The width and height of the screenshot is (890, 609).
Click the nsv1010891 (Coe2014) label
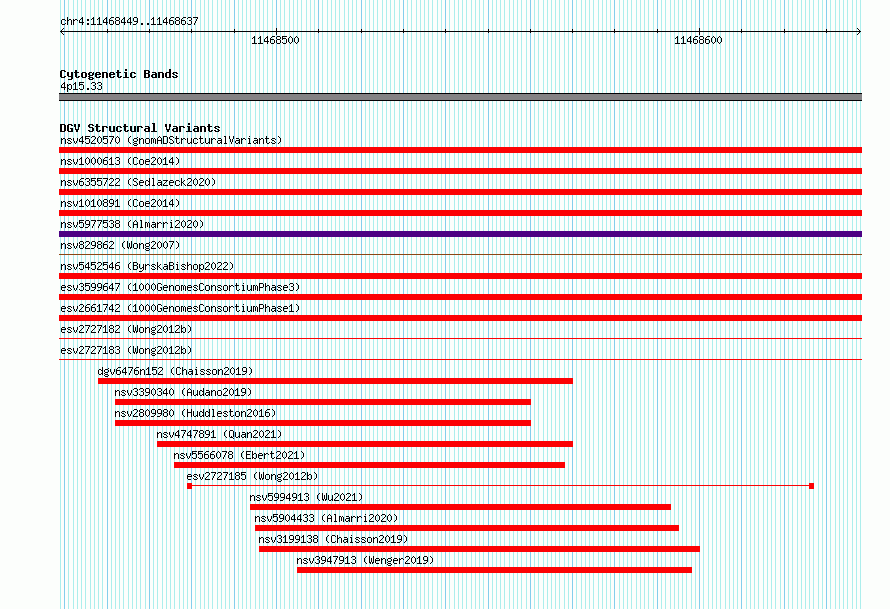(120, 203)
